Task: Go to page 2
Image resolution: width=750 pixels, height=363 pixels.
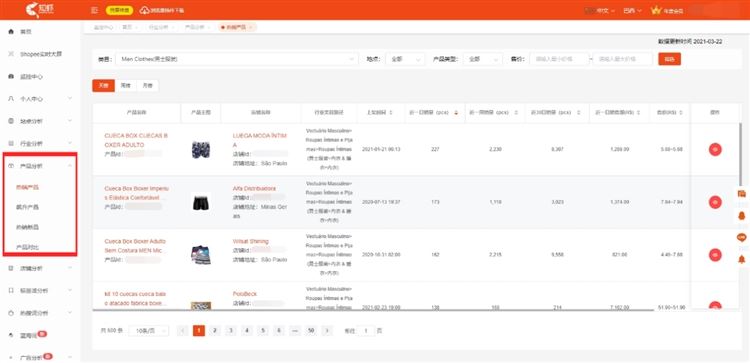Action: [x=215, y=330]
